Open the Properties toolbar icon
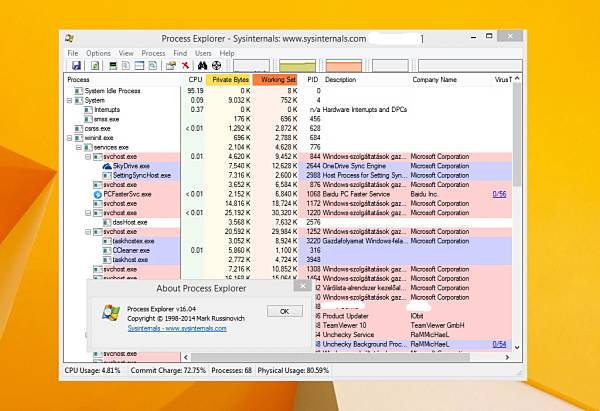 pos(171,65)
